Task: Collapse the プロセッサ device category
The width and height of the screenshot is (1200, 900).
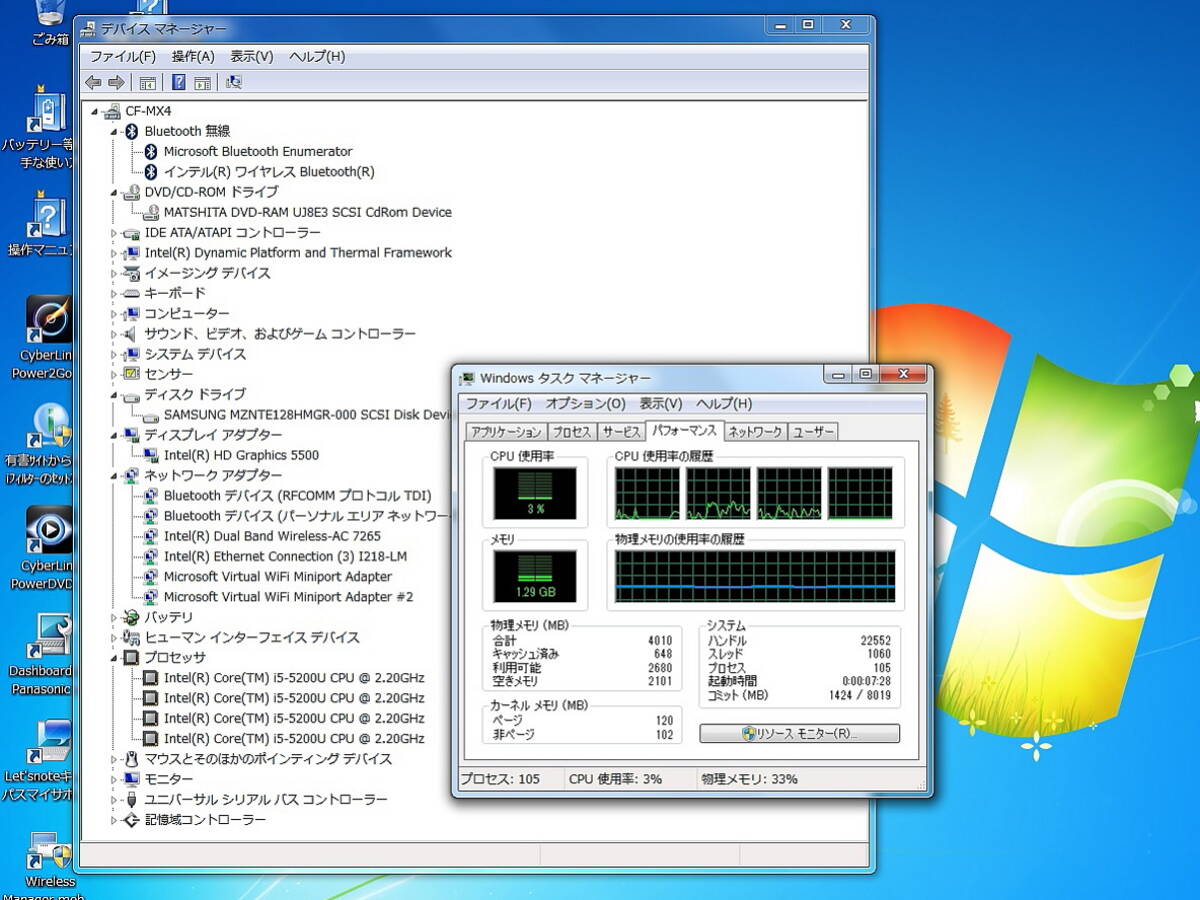Action: (113, 658)
